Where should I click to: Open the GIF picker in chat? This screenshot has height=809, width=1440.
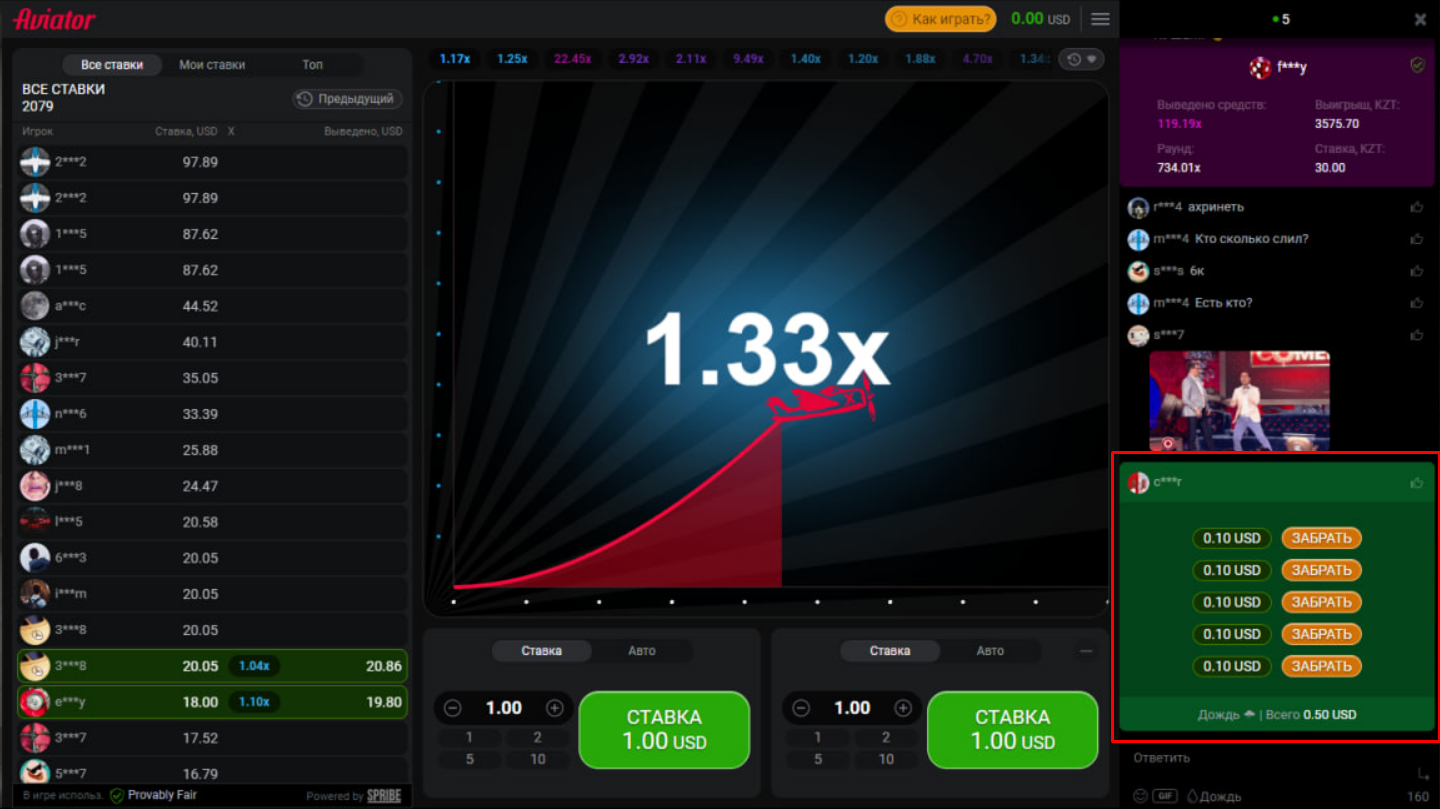[1164, 796]
